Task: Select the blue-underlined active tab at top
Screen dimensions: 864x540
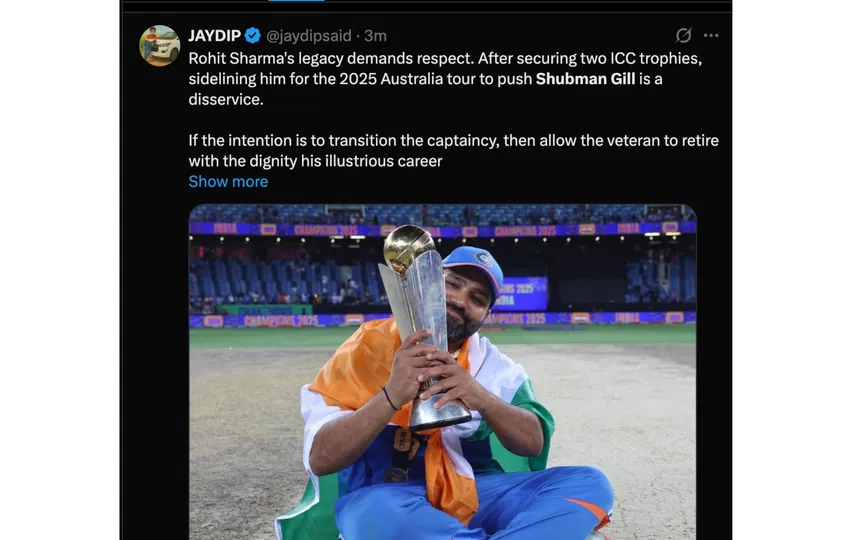Action: [x=296, y=1]
